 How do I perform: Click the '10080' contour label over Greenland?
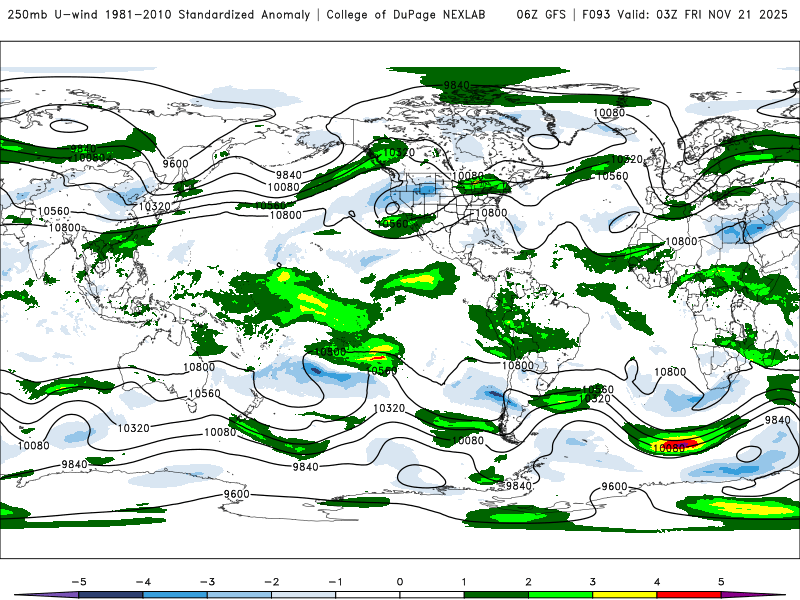(609, 112)
